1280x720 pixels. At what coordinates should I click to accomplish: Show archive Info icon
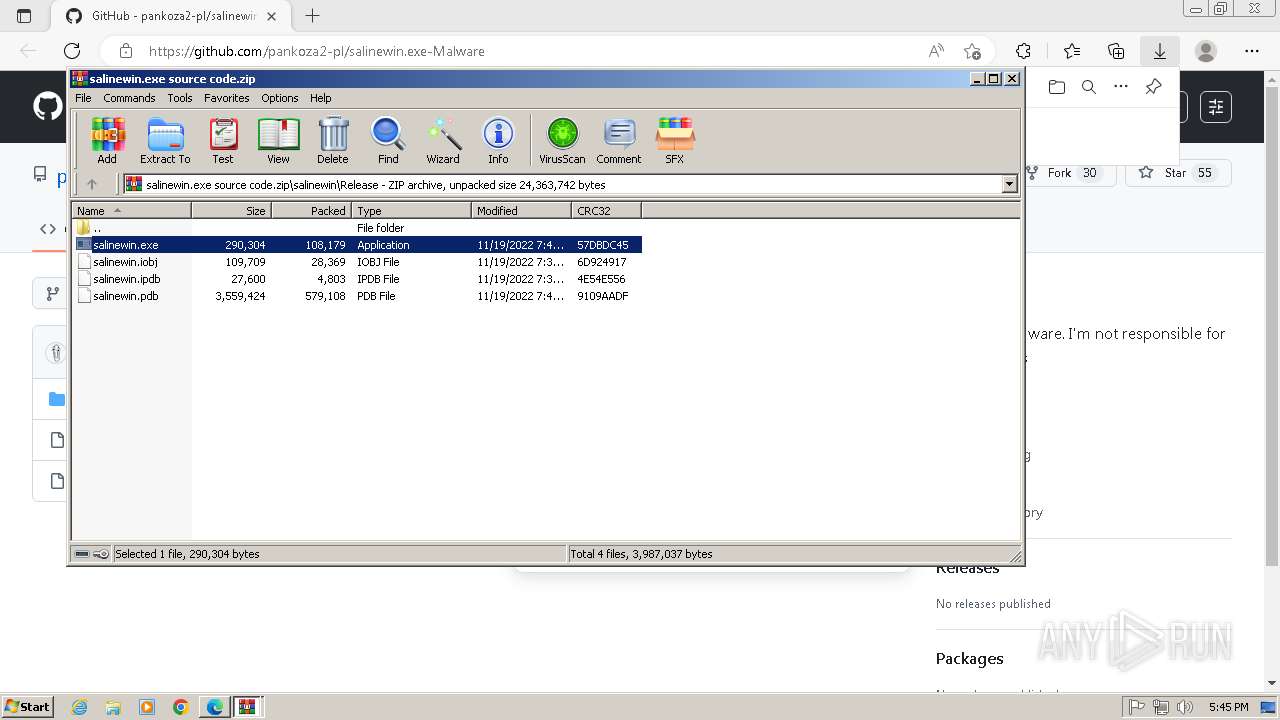(x=498, y=140)
